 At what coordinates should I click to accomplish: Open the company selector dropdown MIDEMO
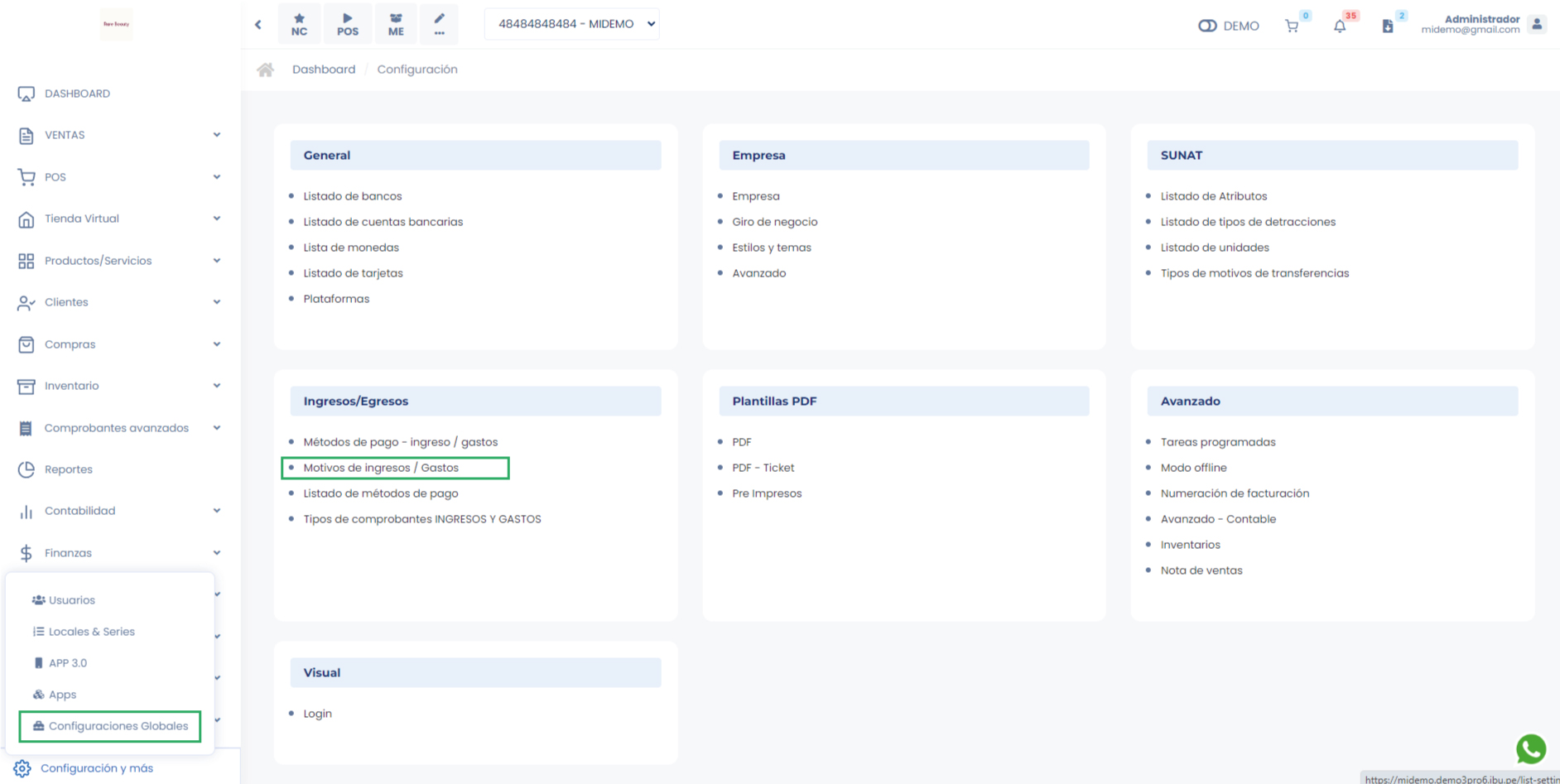(571, 24)
